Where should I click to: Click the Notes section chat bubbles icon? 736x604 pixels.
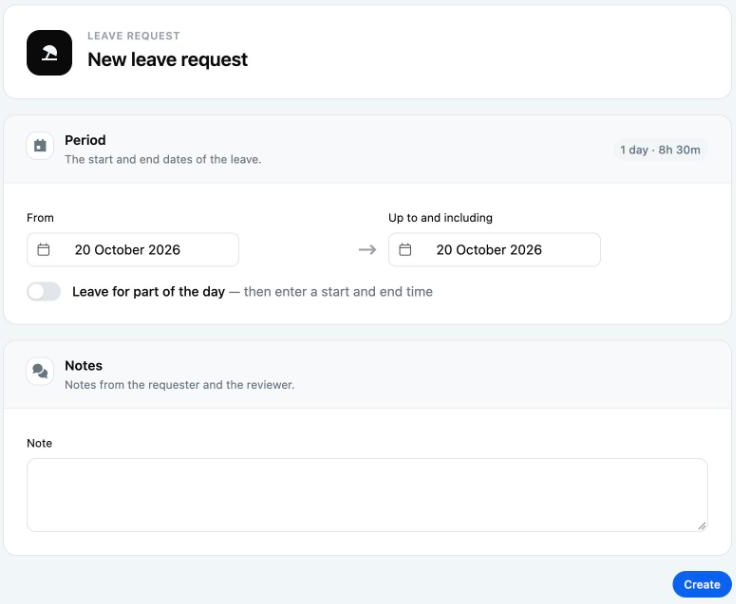[x=40, y=371]
